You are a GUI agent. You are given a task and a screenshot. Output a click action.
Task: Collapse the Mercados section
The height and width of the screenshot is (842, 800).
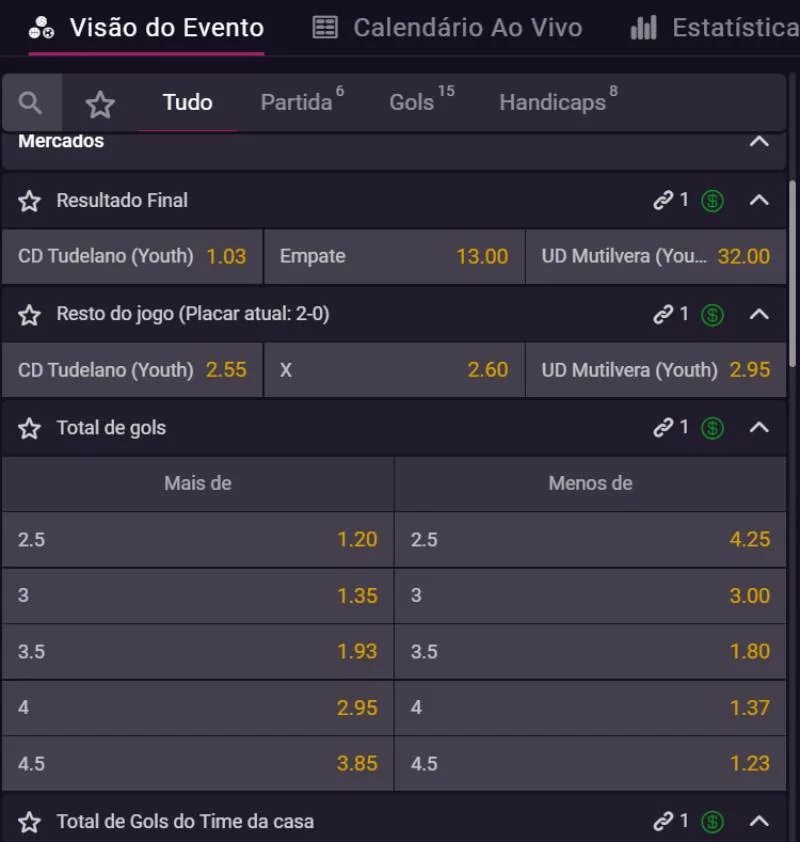759,141
